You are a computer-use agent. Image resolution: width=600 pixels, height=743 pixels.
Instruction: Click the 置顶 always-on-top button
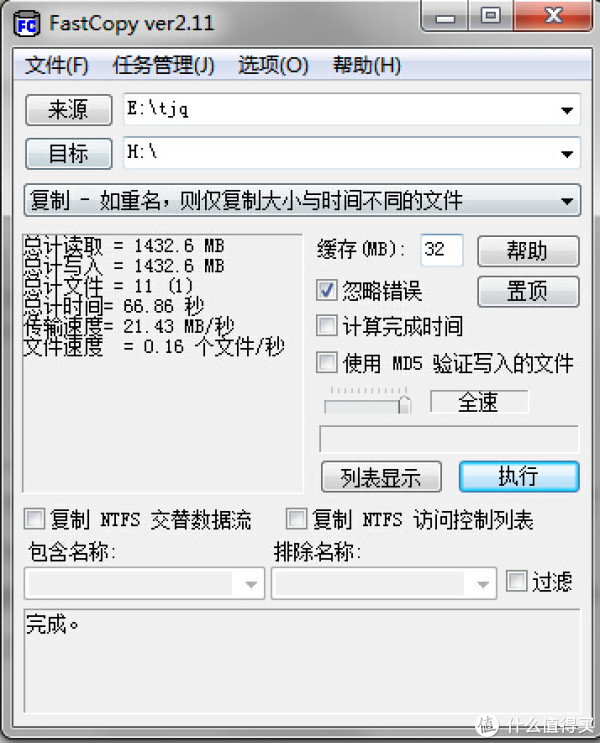(x=528, y=291)
